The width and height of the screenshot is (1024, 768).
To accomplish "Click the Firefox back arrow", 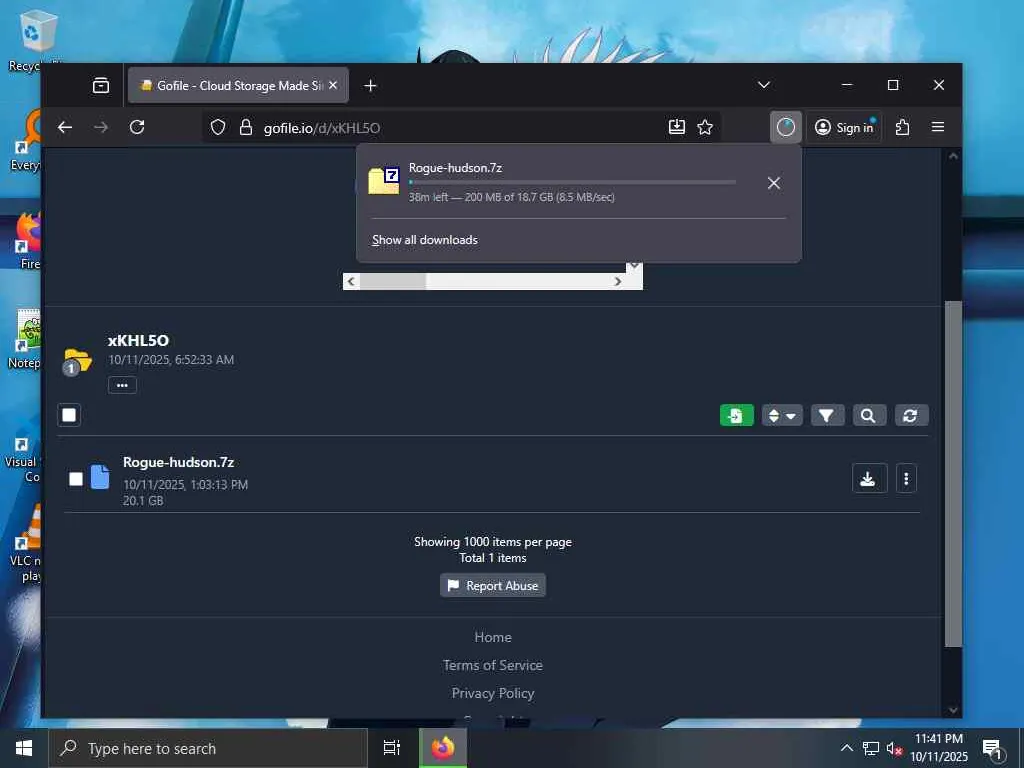I will pyautogui.click(x=65, y=127).
